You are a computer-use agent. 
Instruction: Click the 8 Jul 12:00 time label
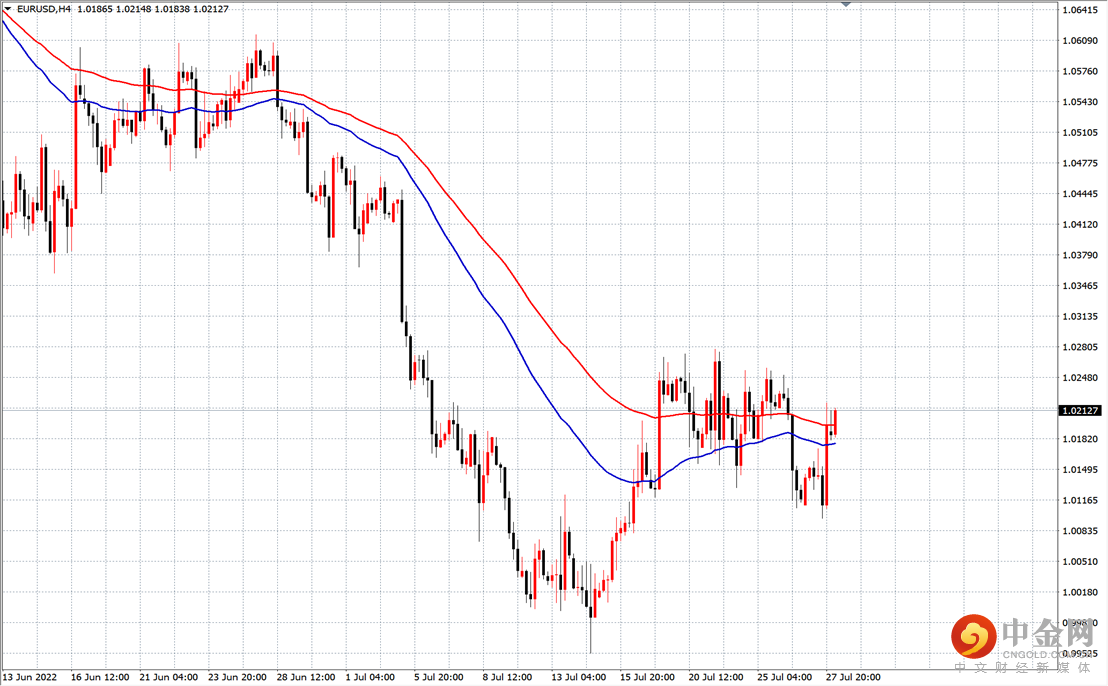click(x=507, y=677)
